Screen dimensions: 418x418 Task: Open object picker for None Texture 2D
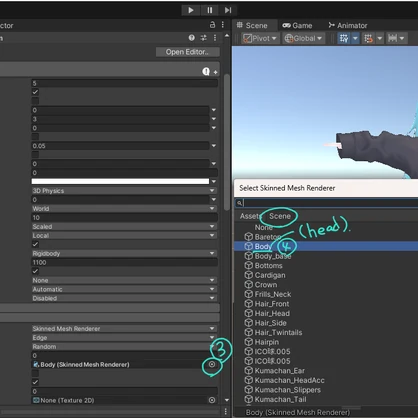point(212,400)
